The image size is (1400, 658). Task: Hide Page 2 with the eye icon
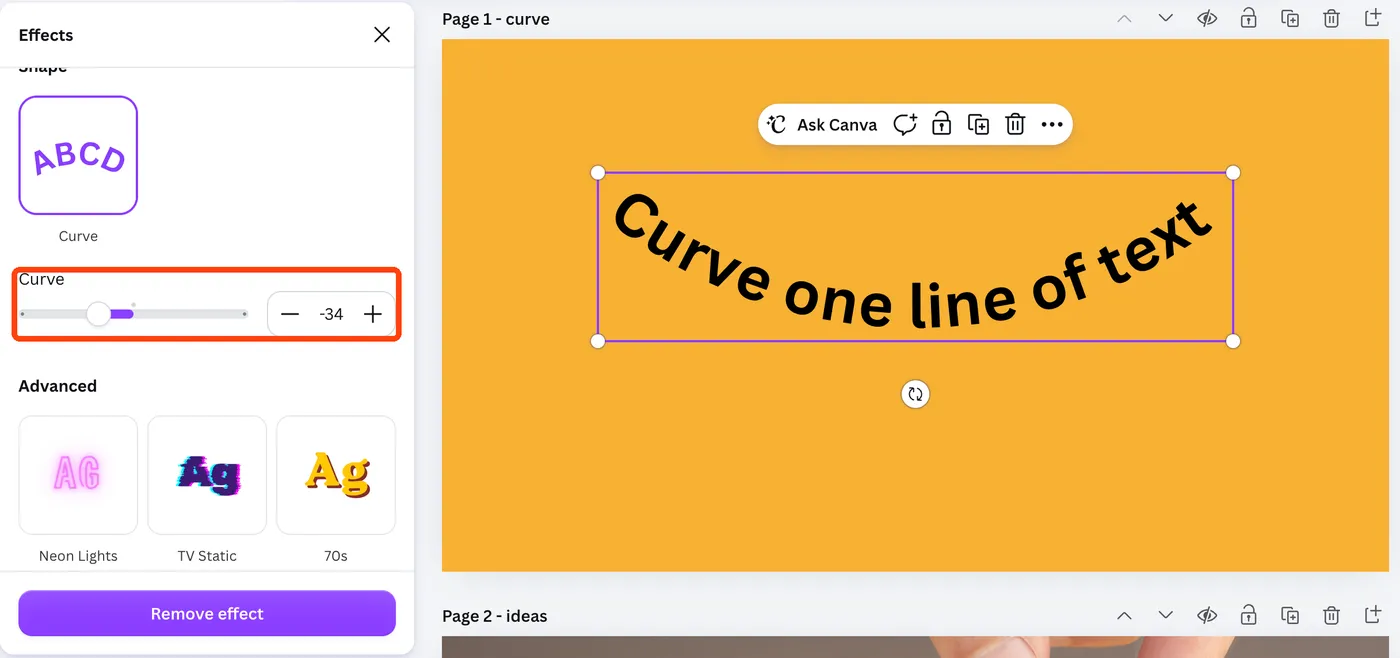tap(1207, 615)
